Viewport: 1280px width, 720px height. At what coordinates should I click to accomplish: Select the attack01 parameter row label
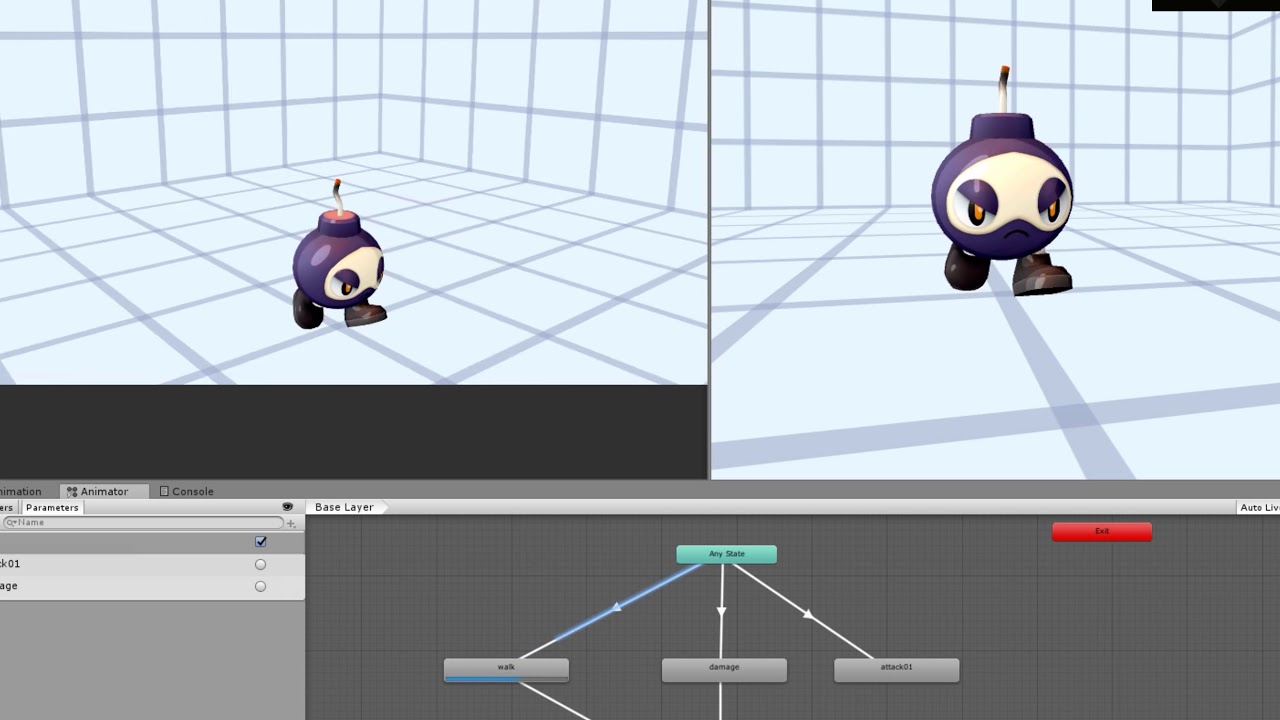point(10,564)
